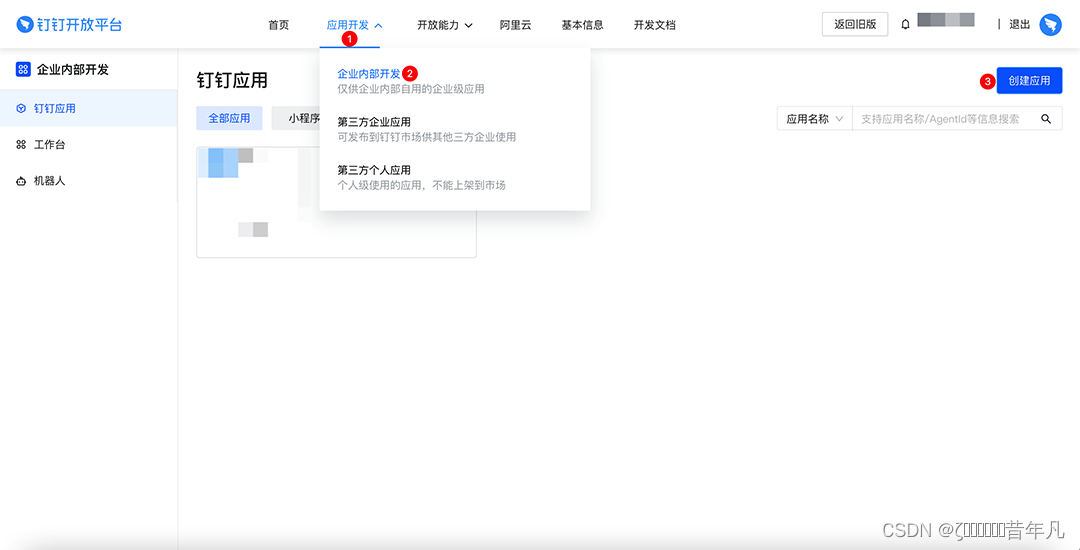The image size is (1080, 550).
Task: Click the 企业内部开发 sidebar header icon
Action: (x=23, y=70)
